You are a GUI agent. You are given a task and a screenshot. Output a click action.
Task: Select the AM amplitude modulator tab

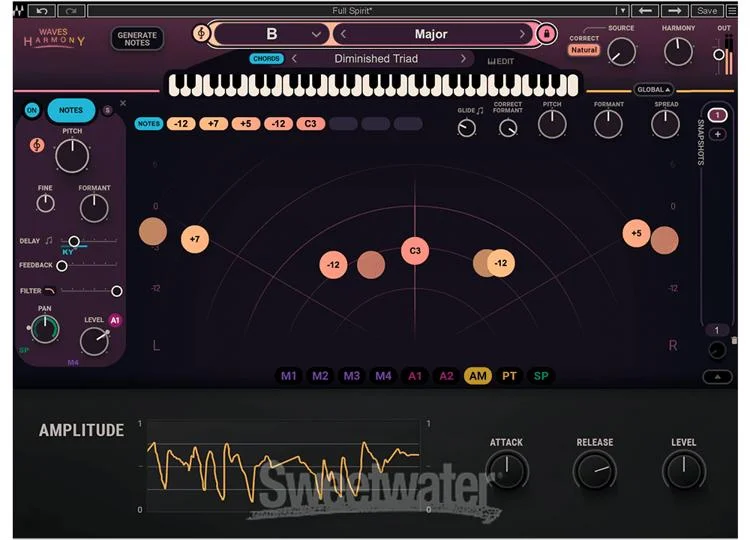click(478, 376)
